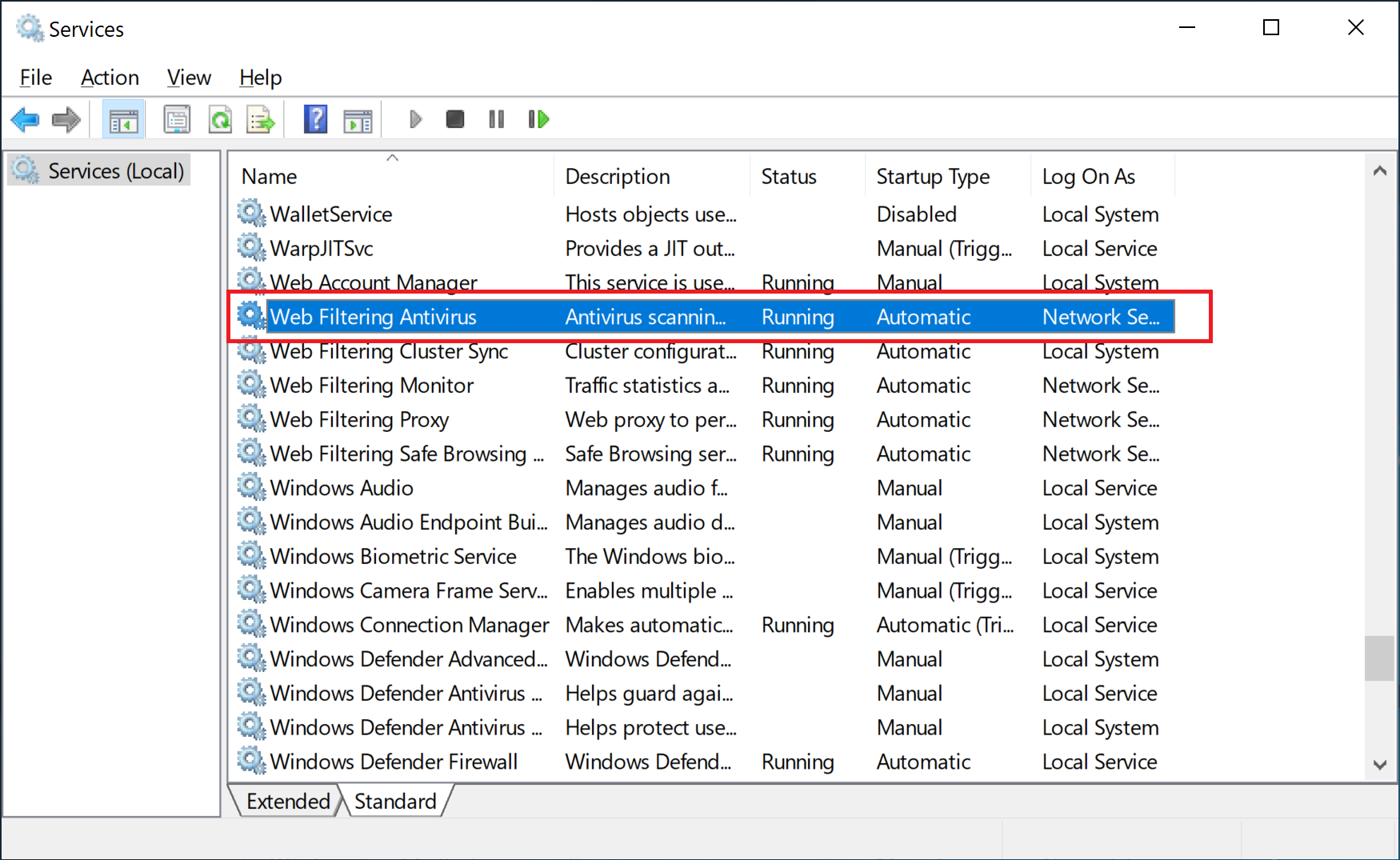This screenshot has height=860, width=1400.
Task: Select Windows Biometric Service name
Action: [x=393, y=557]
